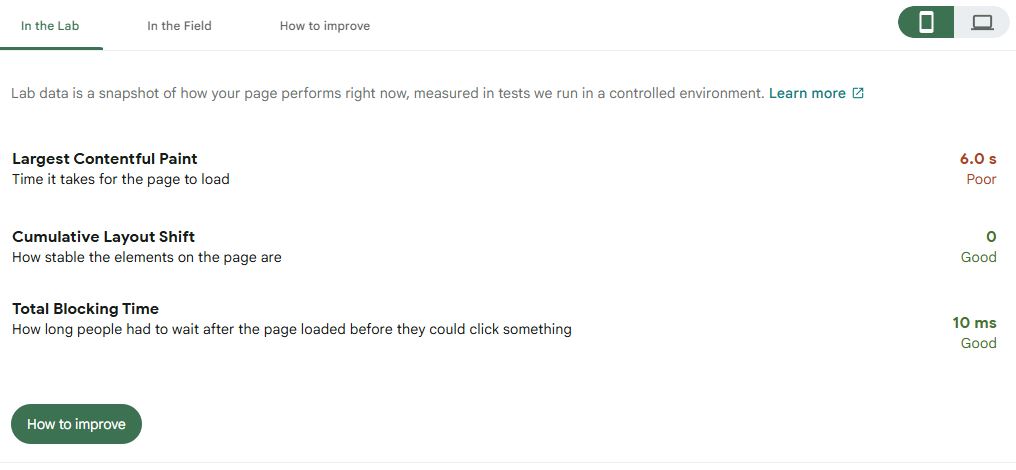The width and height of the screenshot is (1016, 470).
Task: Click the "How stable the elements" description
Action: (x=147, y=257)
